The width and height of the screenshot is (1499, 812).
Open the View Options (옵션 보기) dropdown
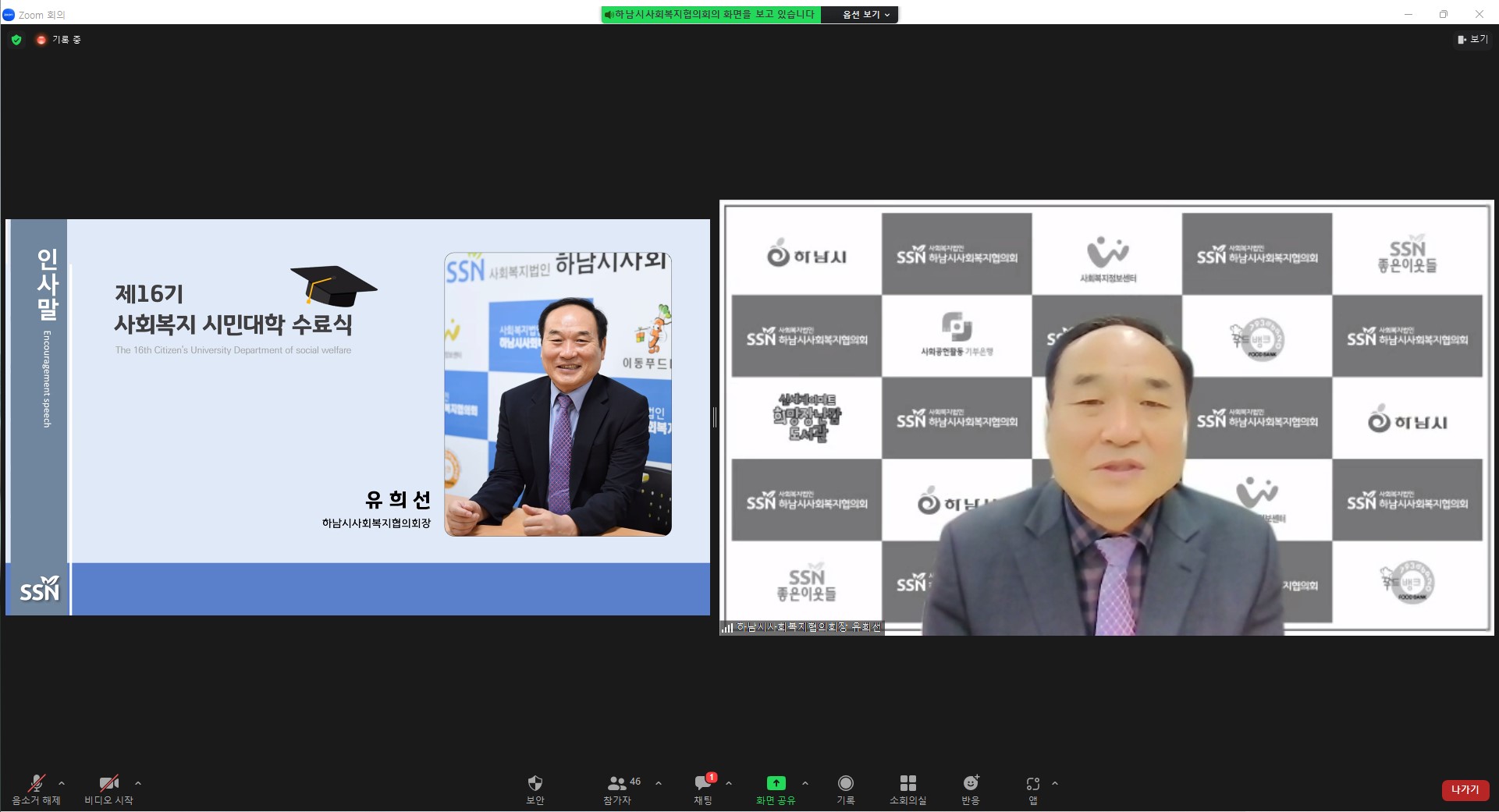pos(865,15)
